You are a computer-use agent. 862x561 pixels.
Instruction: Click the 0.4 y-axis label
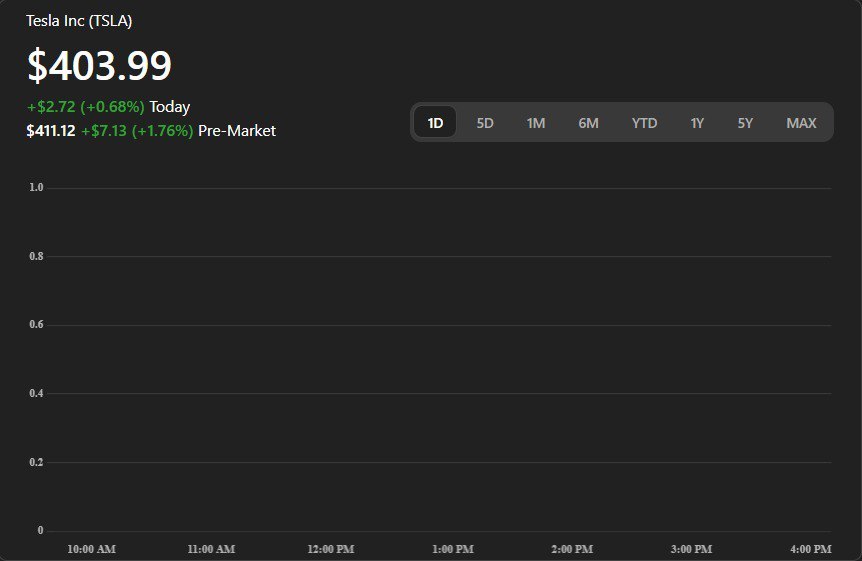point(36,393)
